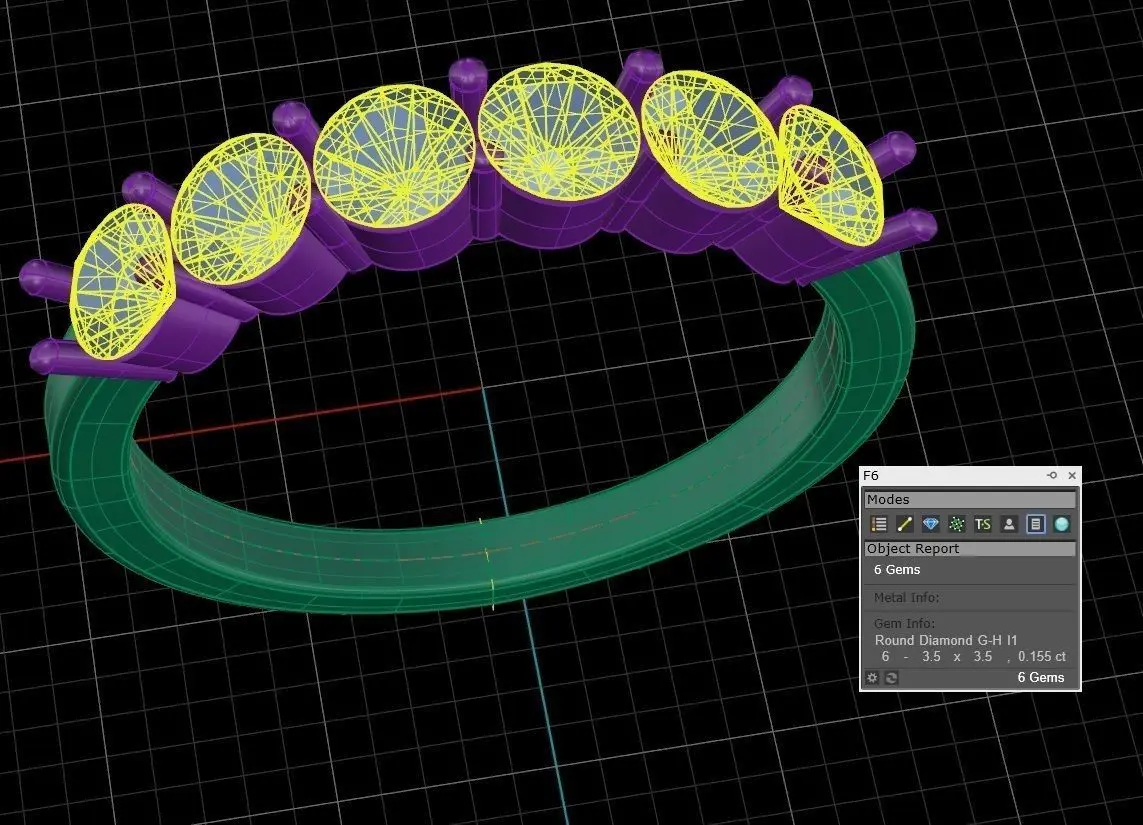The height and width of the screenshot is (825, 1143).
Task: Select the TS mode icon
Action: pos(983,524)
